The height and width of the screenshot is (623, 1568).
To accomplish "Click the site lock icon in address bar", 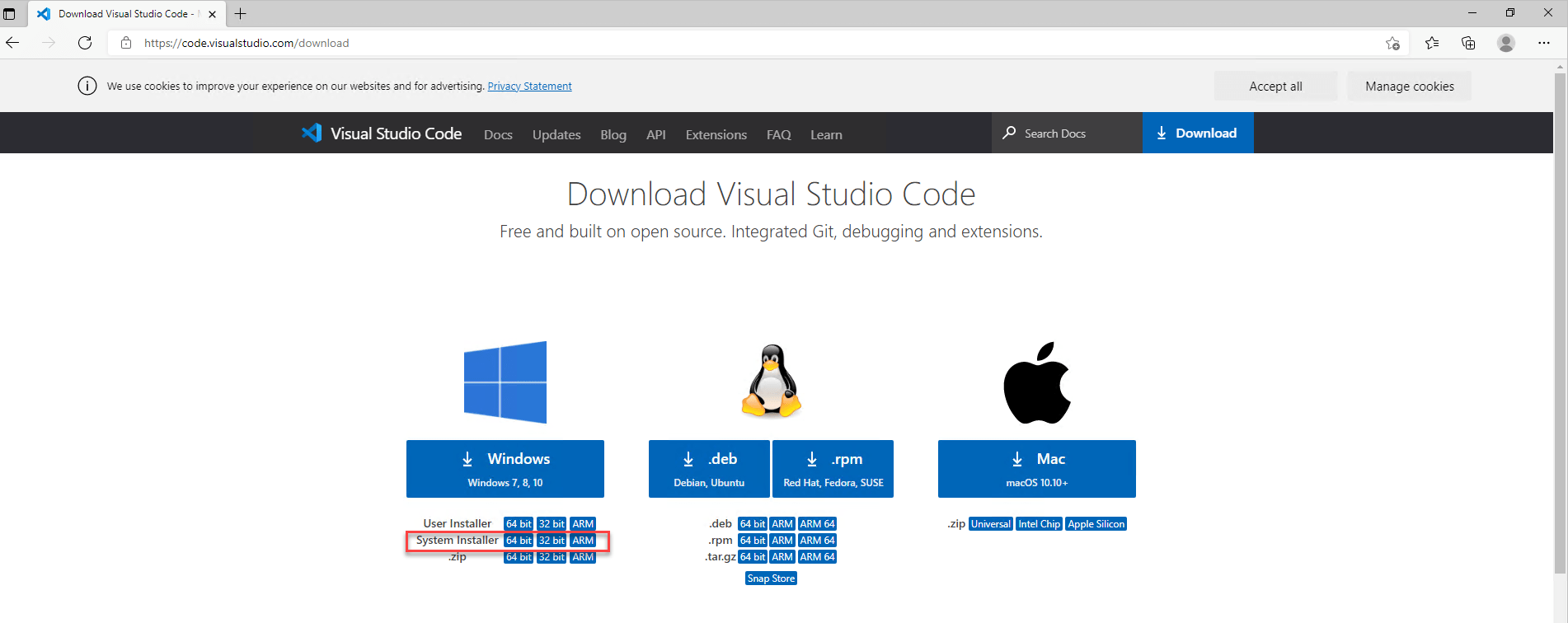I will [126, 43].
